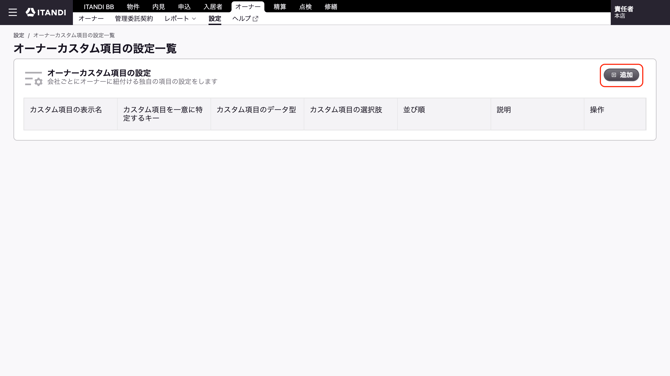The height and width of the screenshot is (376, 670).
Task: Click the オーナーカスタム項目の設定一覧 page heading
Action: 95,49
